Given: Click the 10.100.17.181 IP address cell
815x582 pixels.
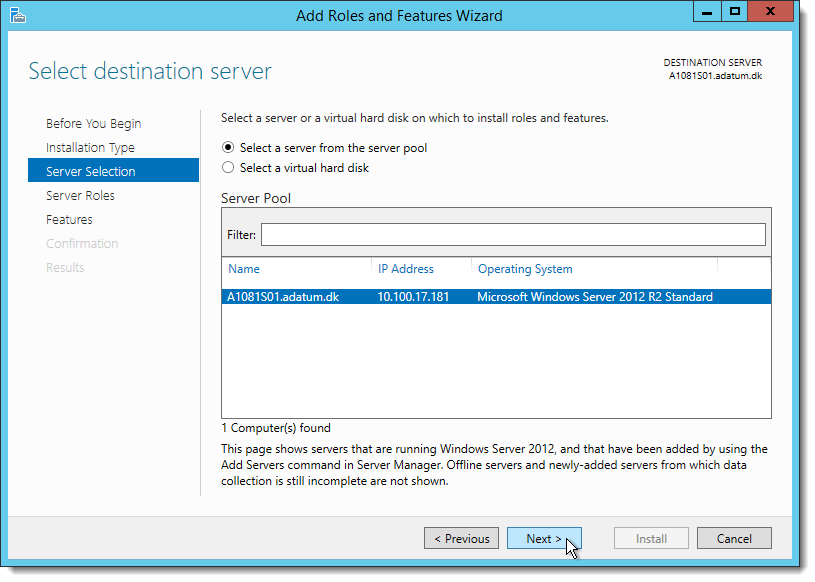Looking at the screenshot, I should [413, 297].
